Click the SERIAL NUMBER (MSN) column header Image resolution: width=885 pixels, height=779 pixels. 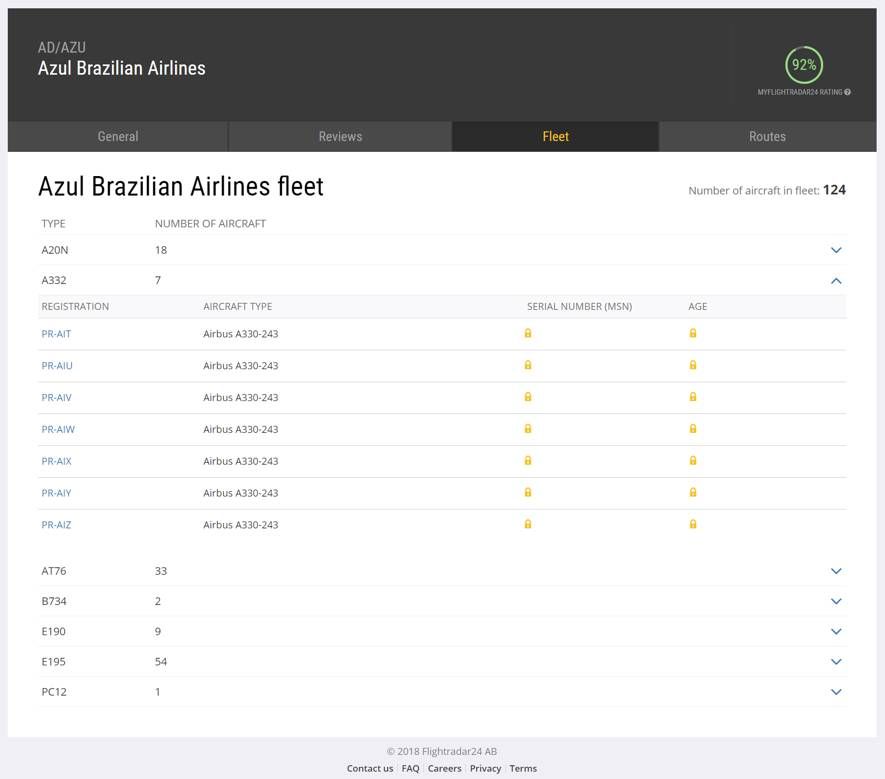click(580, 307)
